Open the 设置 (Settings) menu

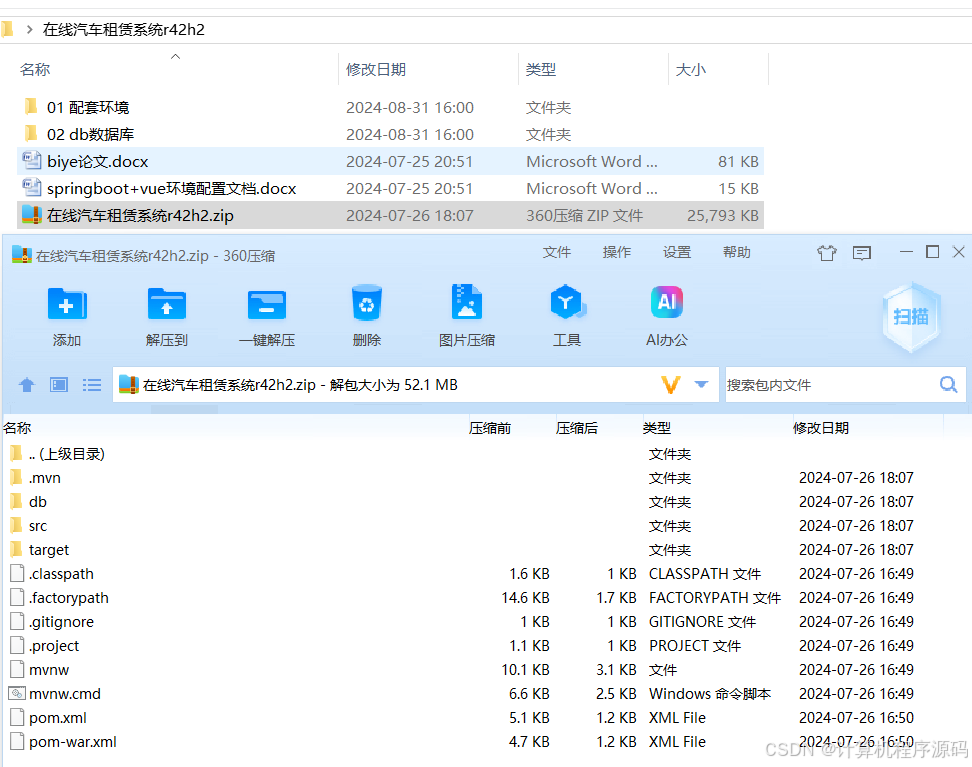click(x=677, y=253)
